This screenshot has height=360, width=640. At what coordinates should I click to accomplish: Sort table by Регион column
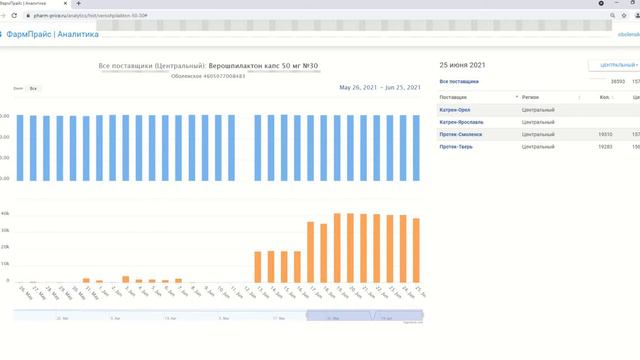[530, 98]
